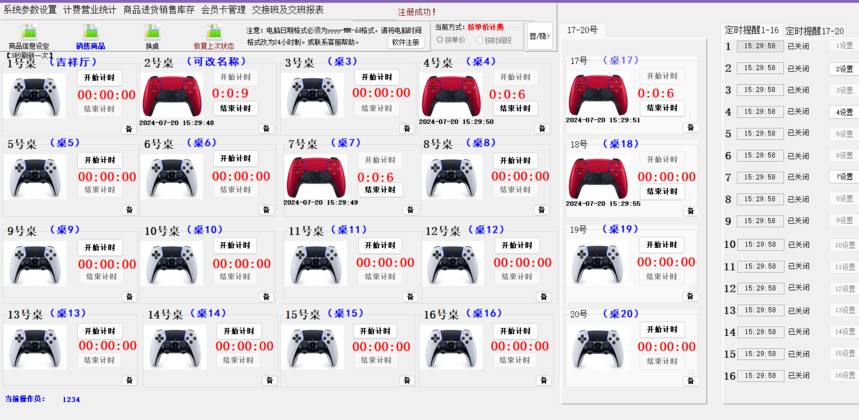This screenshot has height=420, width=859.
Task: Start timing on table 11
Action: [x=380, y=245]
